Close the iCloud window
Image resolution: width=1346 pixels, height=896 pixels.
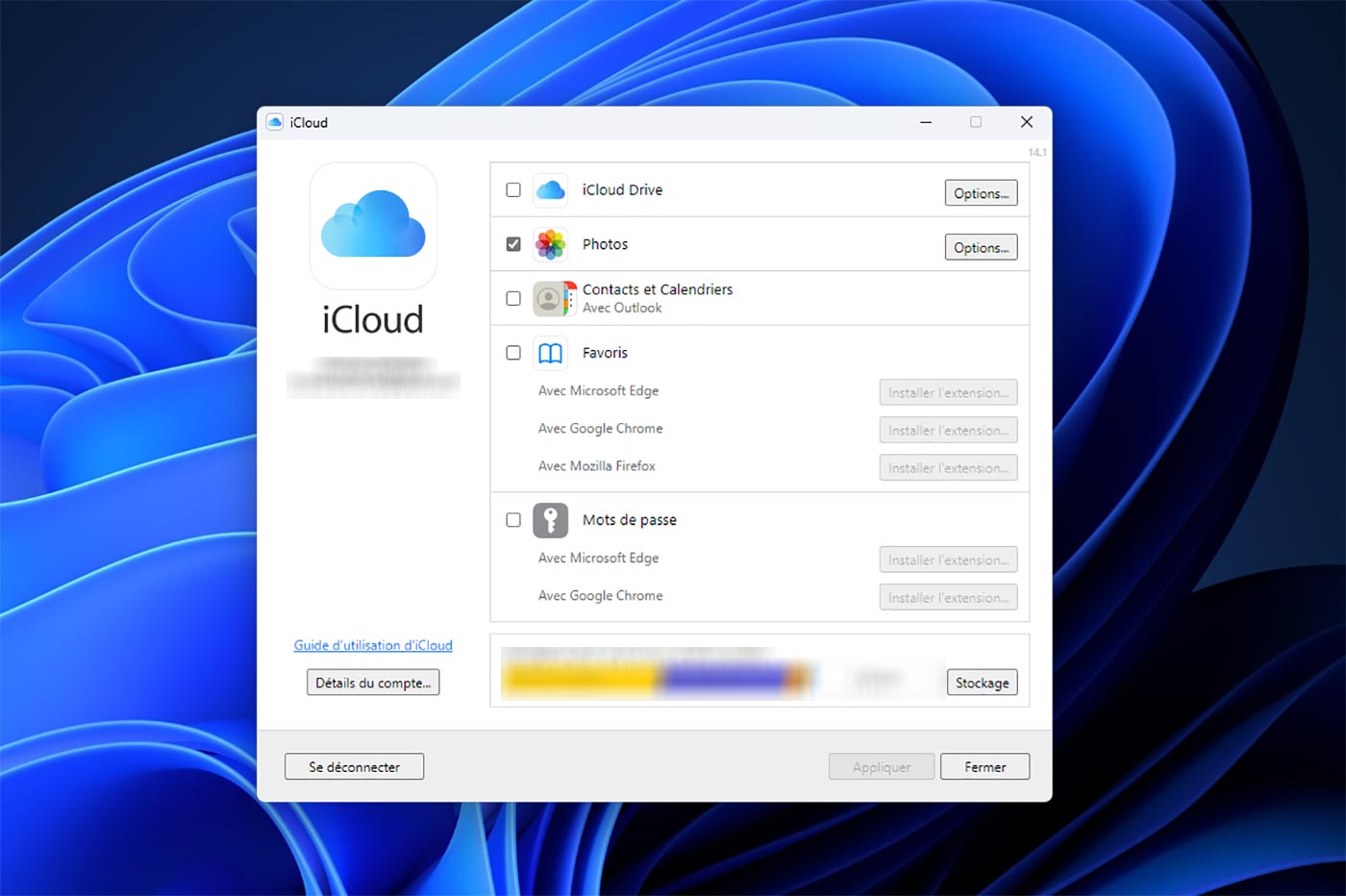coord(1027,122)
